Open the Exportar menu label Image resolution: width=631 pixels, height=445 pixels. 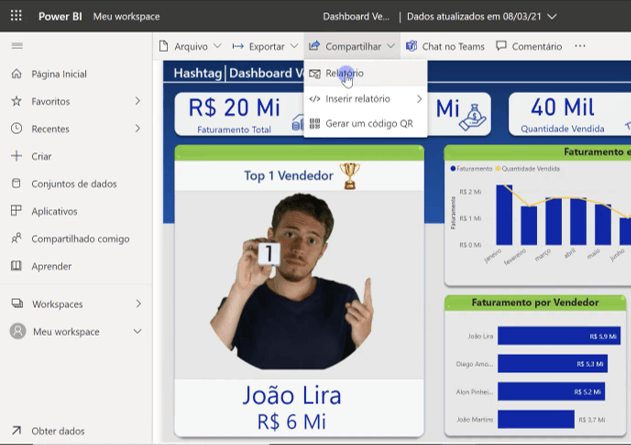tap(266, 46)
